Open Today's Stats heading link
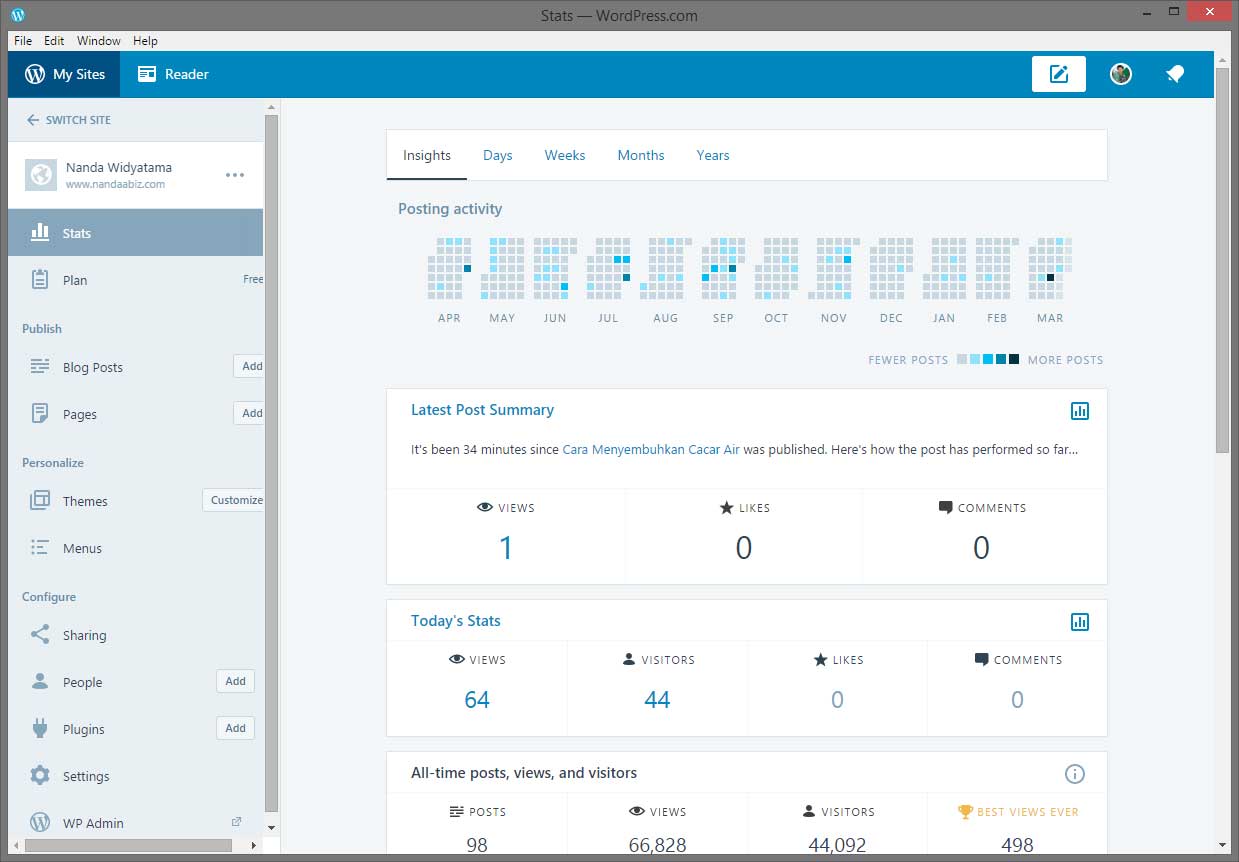 point(455,621)
